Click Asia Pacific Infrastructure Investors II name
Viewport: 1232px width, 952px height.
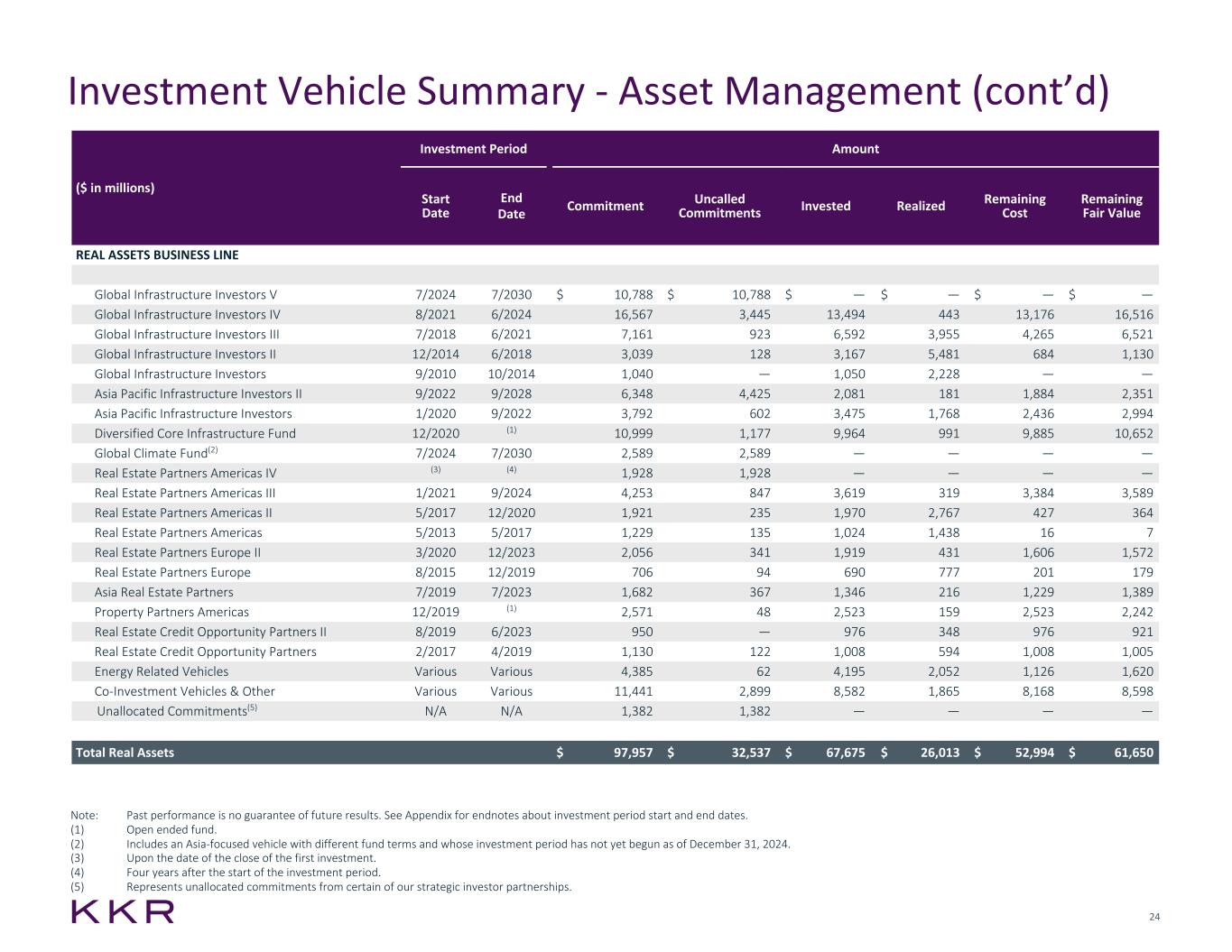[x=199, y=393]
